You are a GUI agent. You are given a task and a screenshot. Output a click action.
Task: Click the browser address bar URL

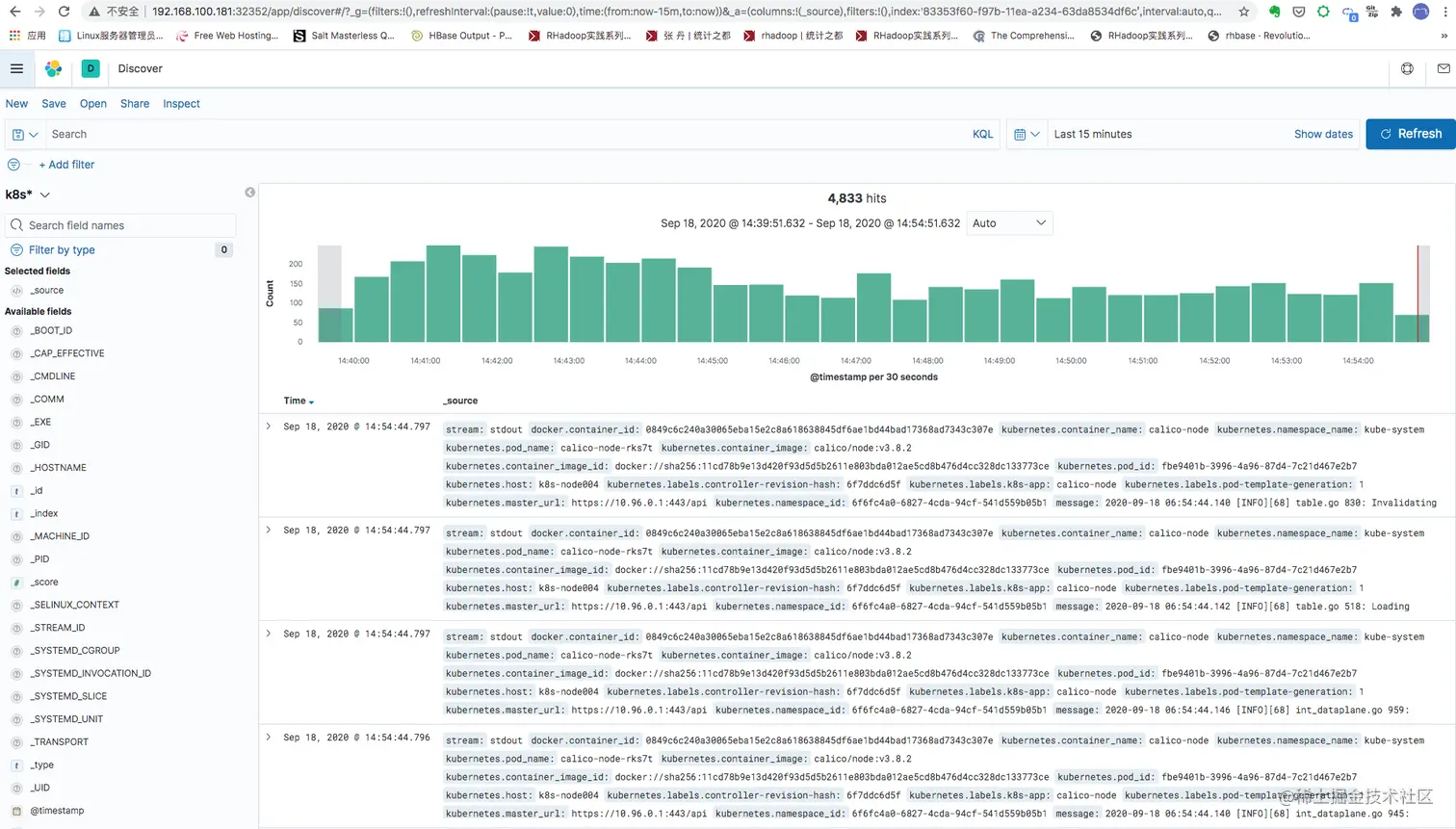click(x=686, y=12)
